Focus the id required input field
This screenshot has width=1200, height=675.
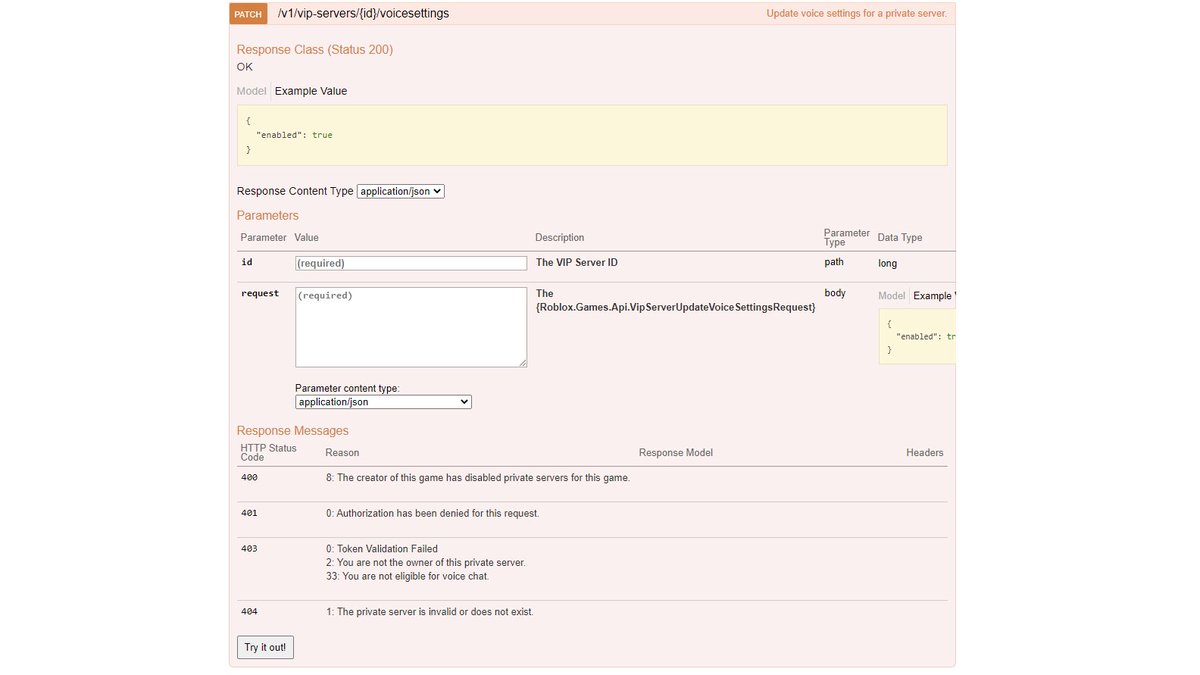[411, 263]
